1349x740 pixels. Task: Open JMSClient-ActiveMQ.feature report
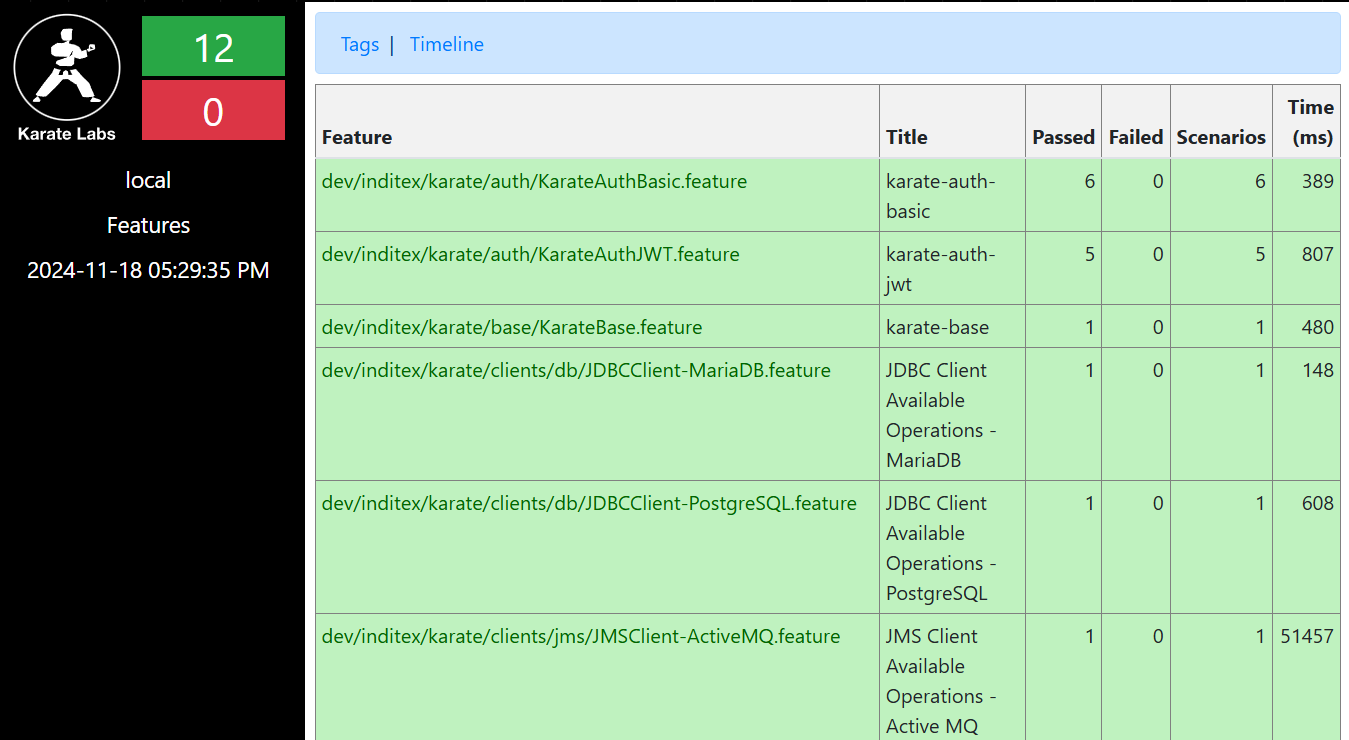click(581, 636)
